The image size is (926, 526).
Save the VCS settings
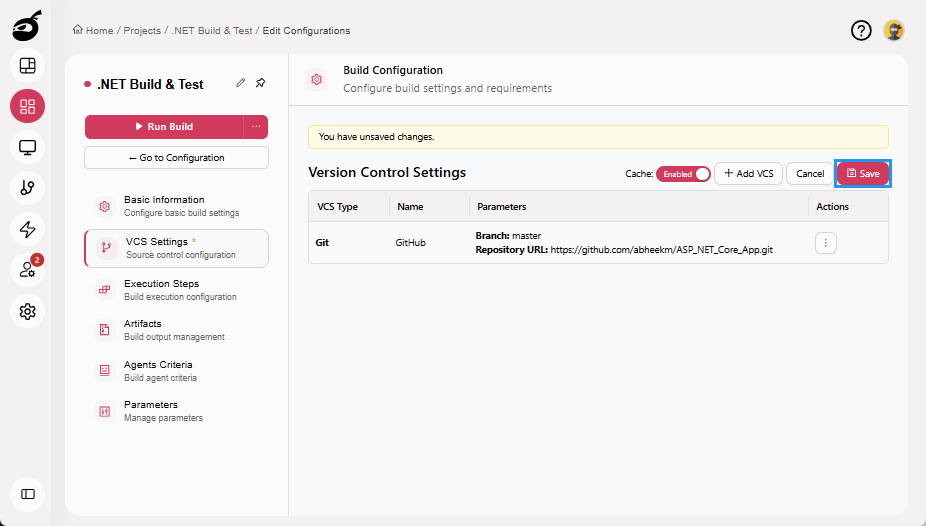click(863, 174)
